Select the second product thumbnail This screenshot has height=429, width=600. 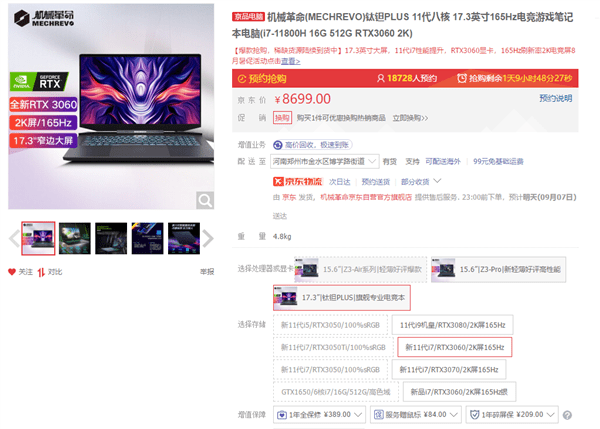click(x=75, y=238)
